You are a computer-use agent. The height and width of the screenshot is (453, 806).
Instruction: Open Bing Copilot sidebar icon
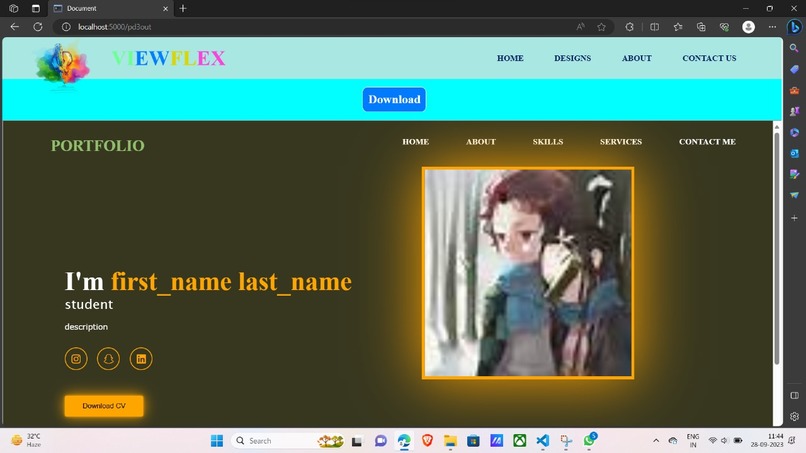[794, 26]
